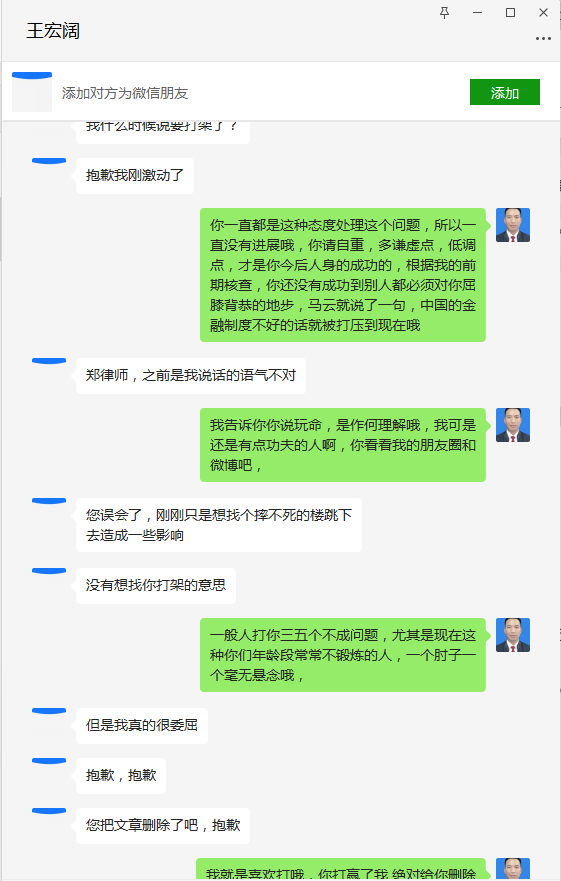The image size is (561, 881).
Task: Click the green 添加 button
Action: pyautogui.click(x=505, y=92)
